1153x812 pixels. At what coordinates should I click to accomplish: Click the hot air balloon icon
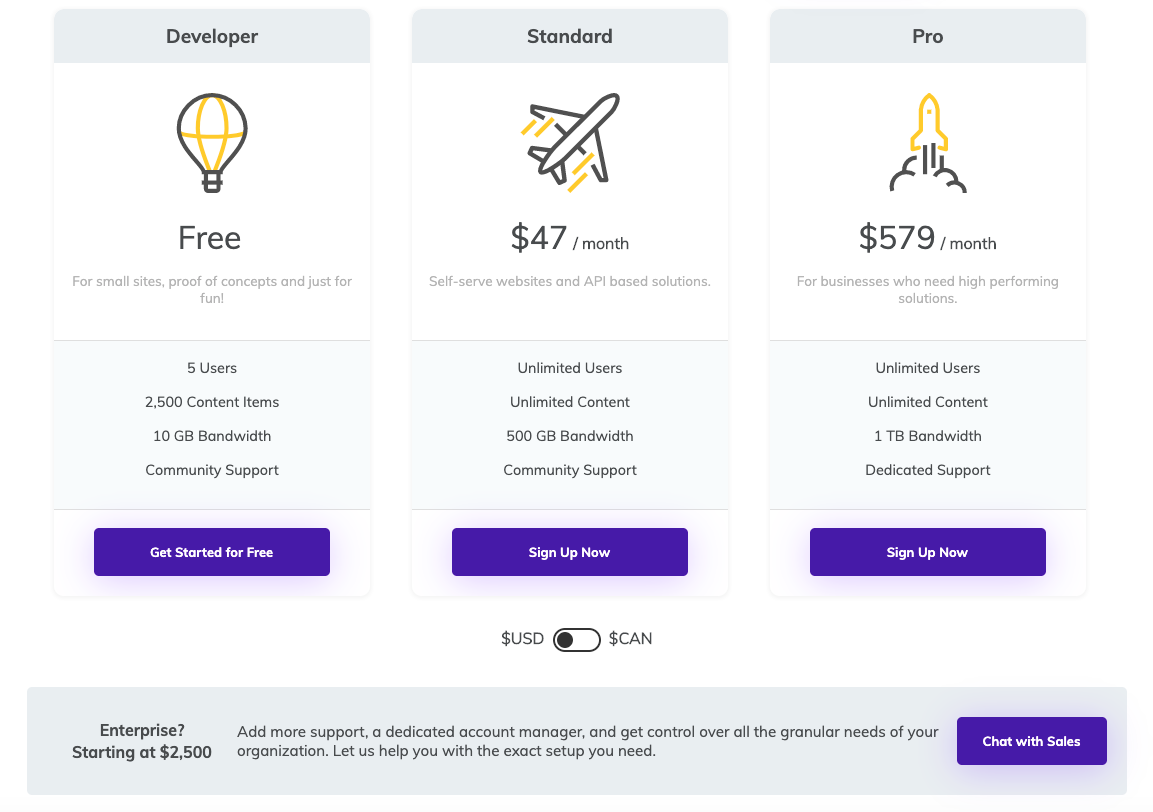212,143
